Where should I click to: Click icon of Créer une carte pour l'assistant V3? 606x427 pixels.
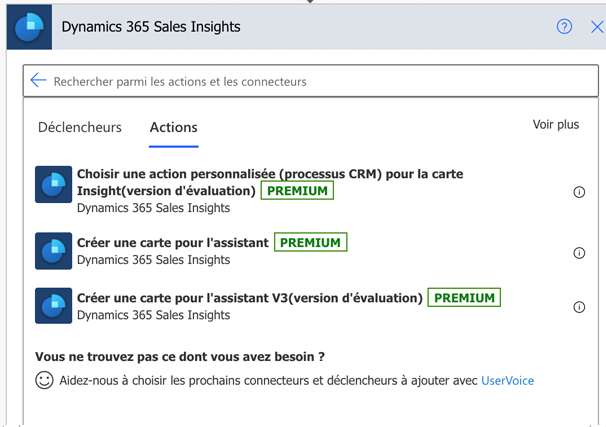pos(53,306)
